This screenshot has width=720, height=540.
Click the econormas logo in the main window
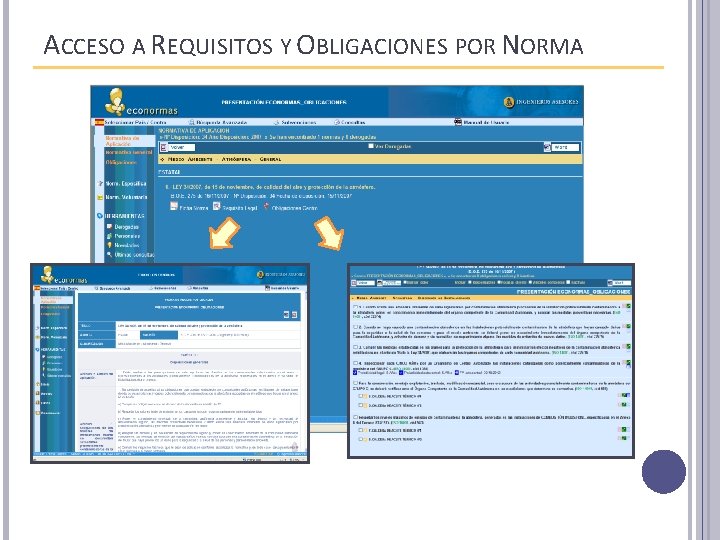coord(141,103)
